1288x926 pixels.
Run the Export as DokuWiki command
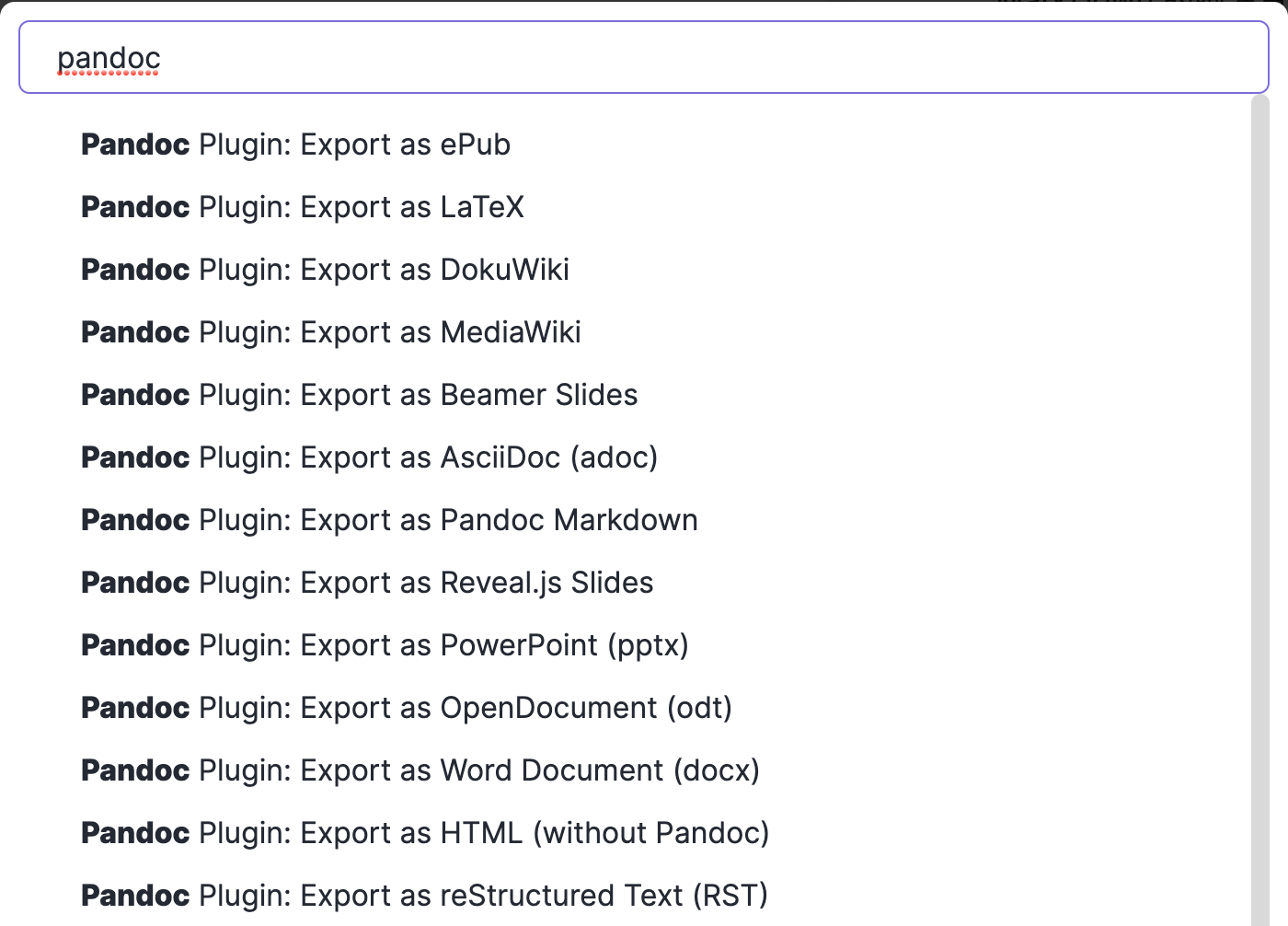(x=325, y=270)
